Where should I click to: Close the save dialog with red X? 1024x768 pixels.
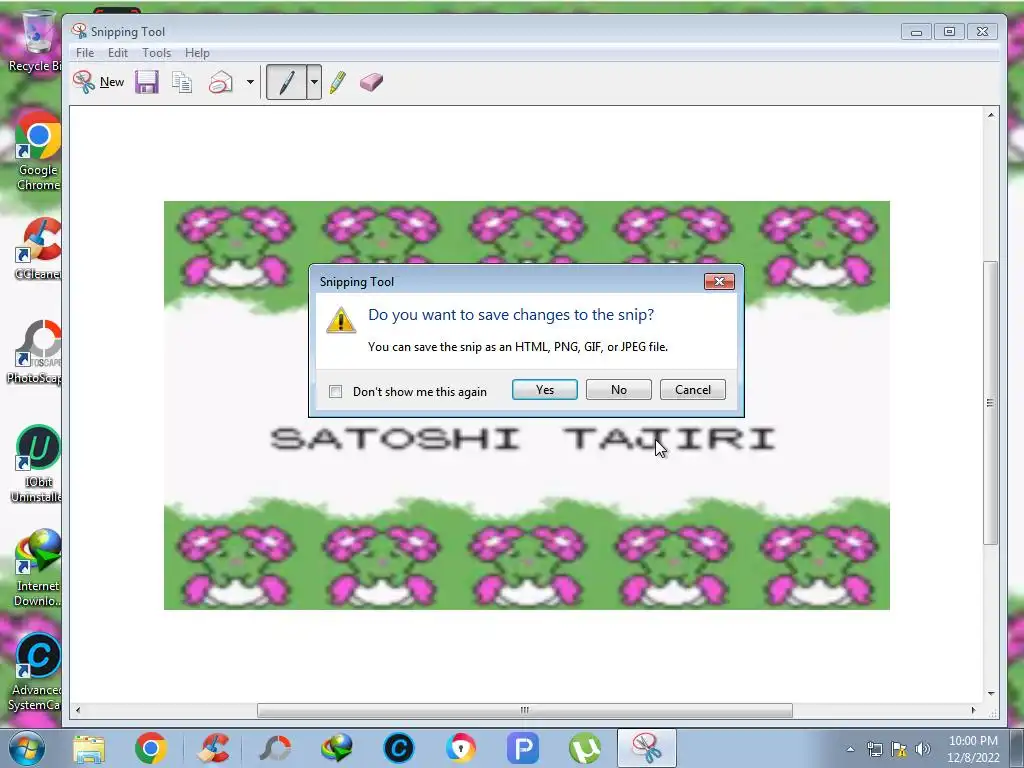pyautogui.click(x=719, y=281)
